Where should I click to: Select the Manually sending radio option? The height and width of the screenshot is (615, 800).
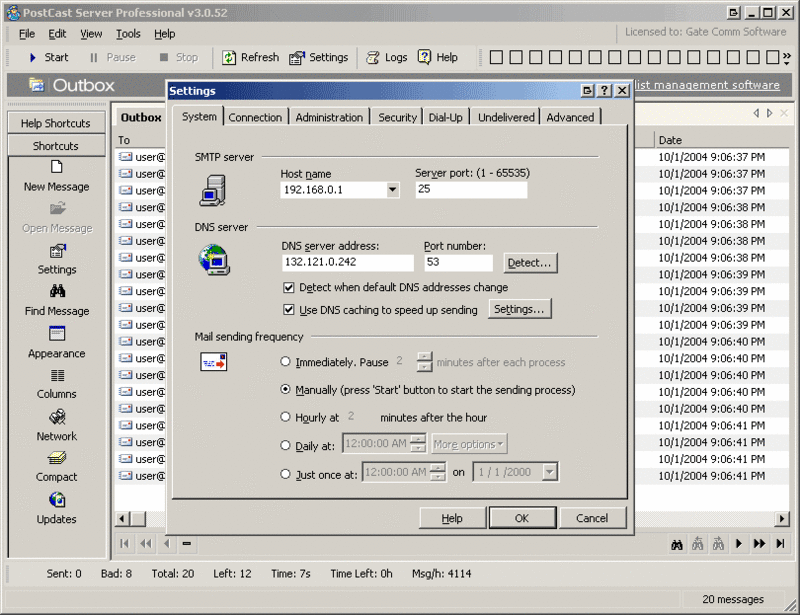tap(286, 389)
